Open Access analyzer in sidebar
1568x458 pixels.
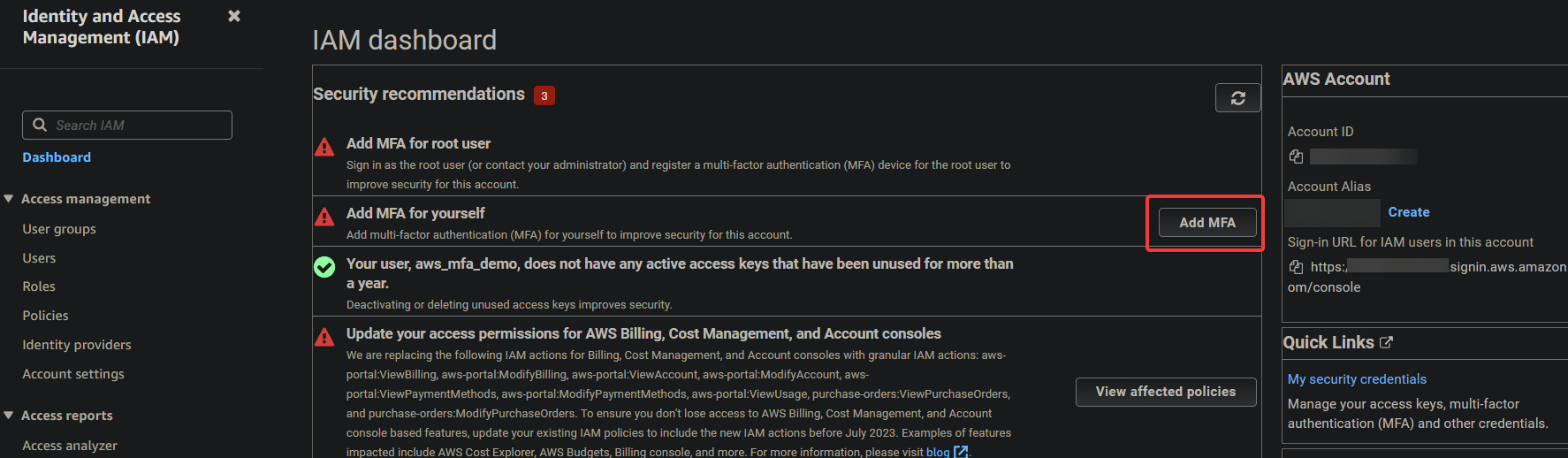70,446
